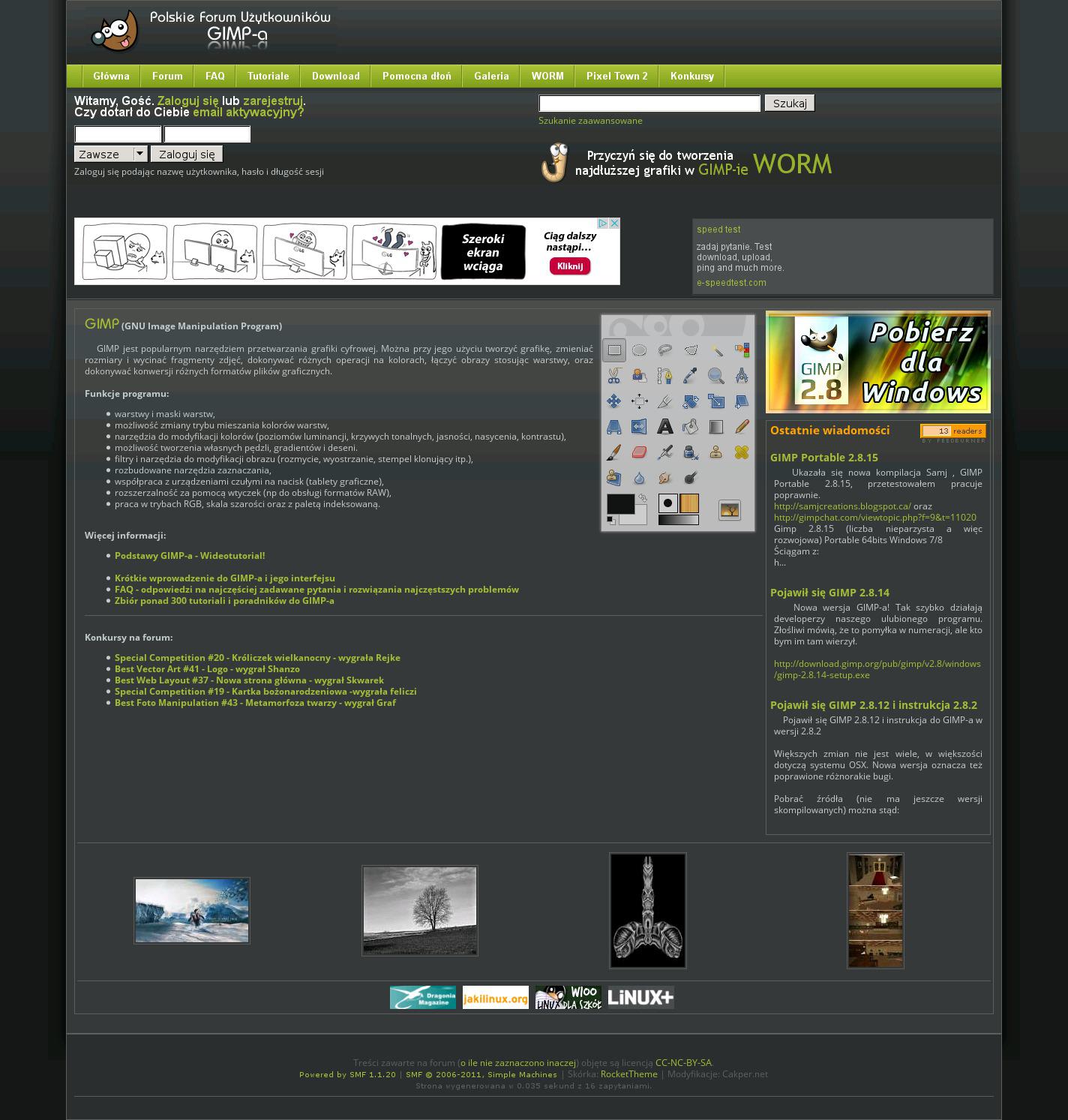Click the black foreground color swatch
Screen dimensions: 1068x1120
[619, 504]
